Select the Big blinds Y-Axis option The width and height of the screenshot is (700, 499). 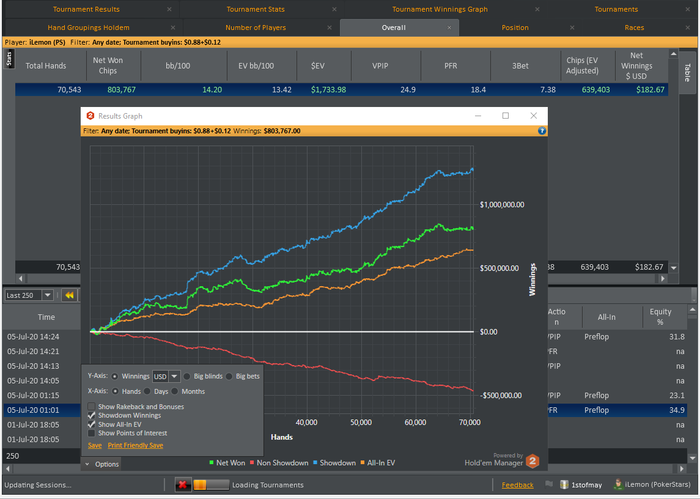click(187, 376)
